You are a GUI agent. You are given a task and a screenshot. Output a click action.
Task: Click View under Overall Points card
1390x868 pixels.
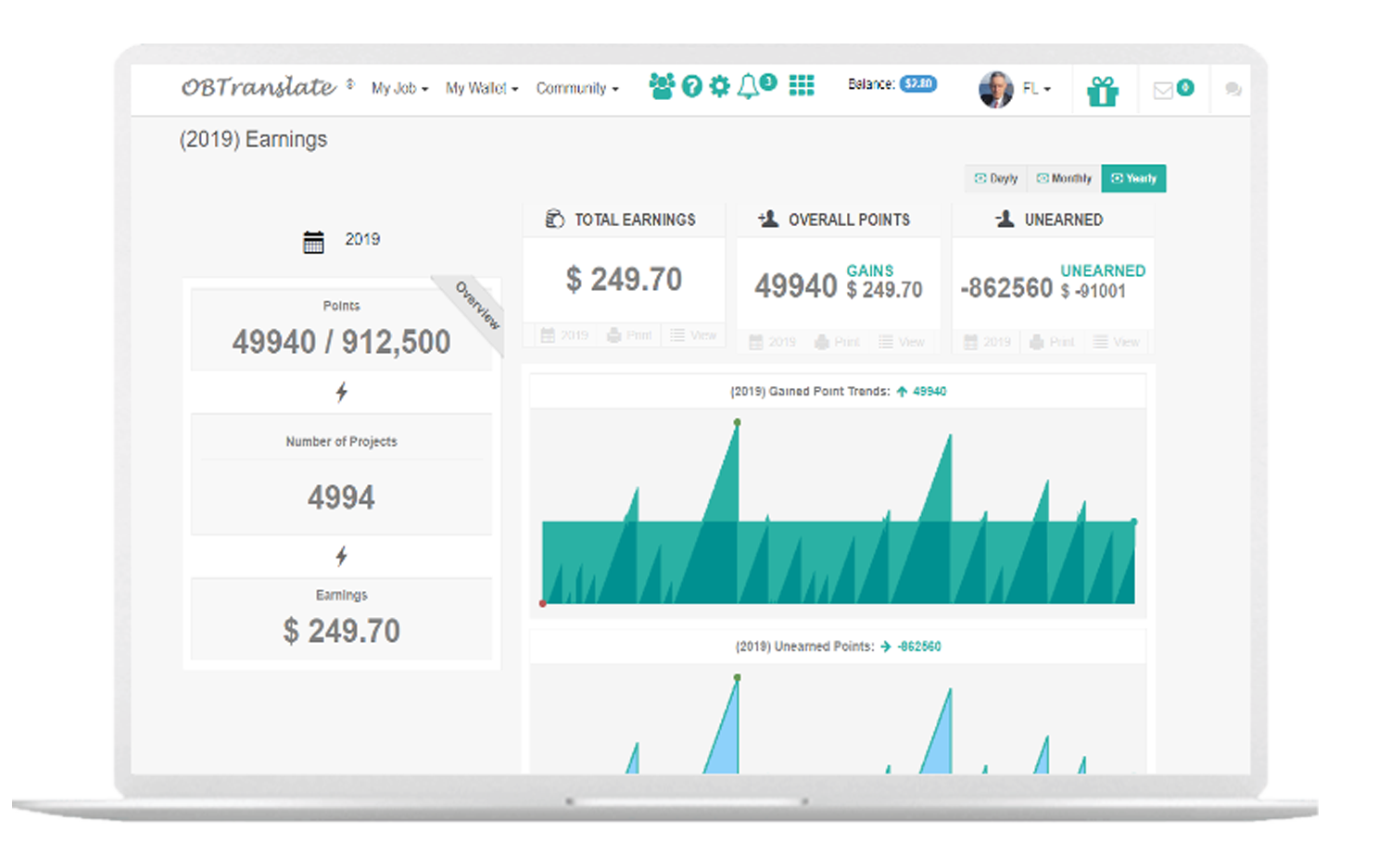(x=902, y=342)
